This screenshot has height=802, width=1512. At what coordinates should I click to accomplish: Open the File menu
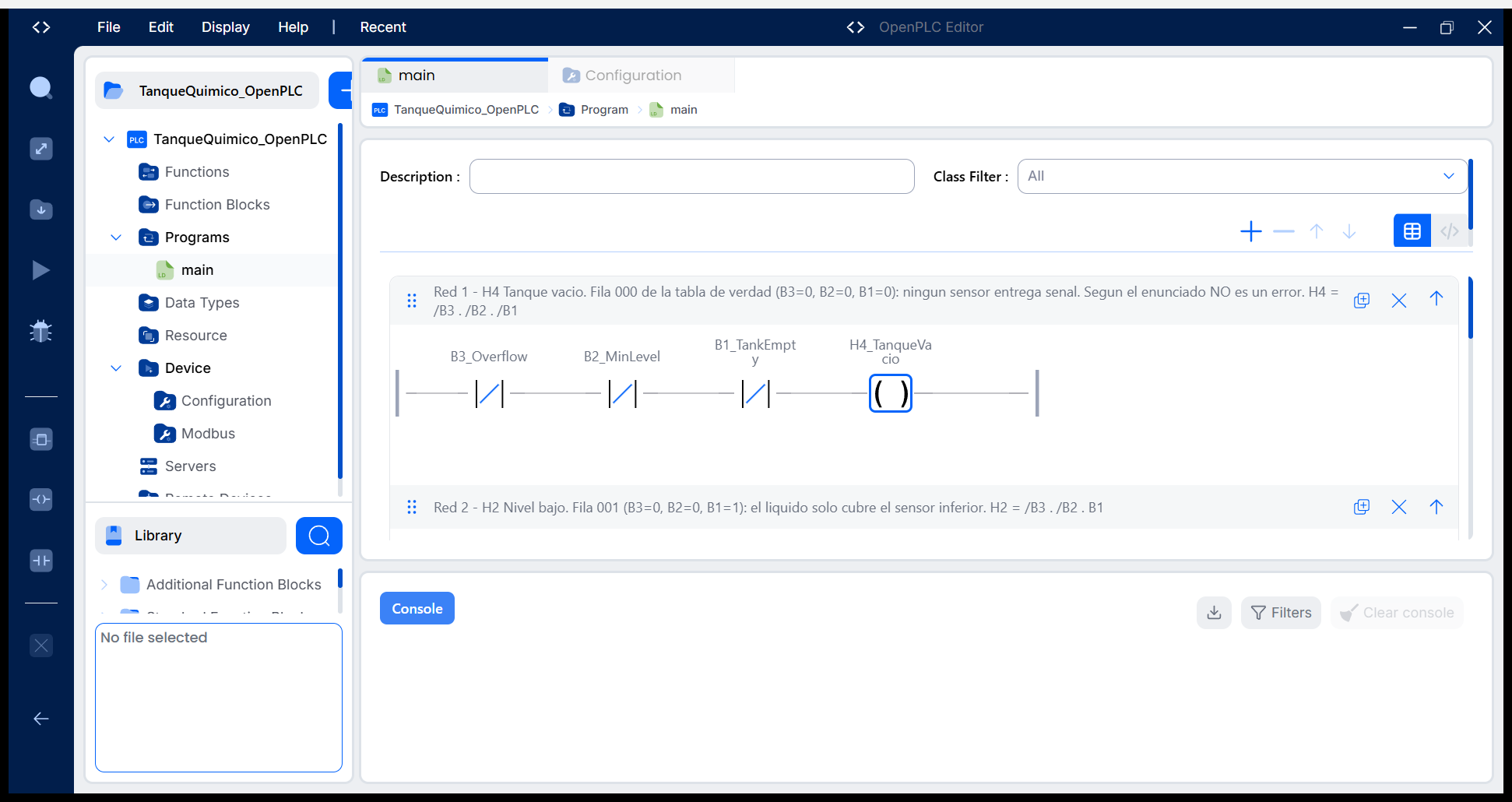tap(109, 27)
